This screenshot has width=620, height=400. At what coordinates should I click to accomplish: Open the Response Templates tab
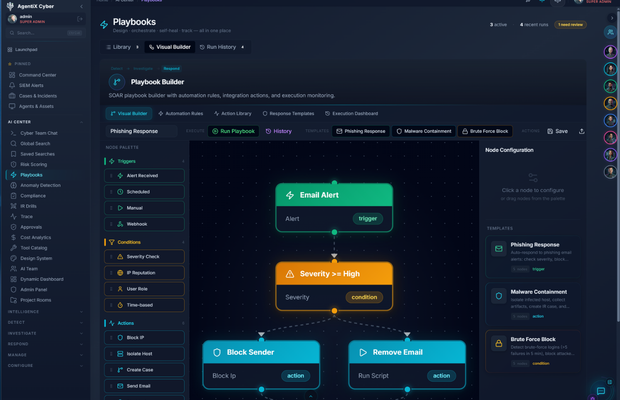click(288, 113)
